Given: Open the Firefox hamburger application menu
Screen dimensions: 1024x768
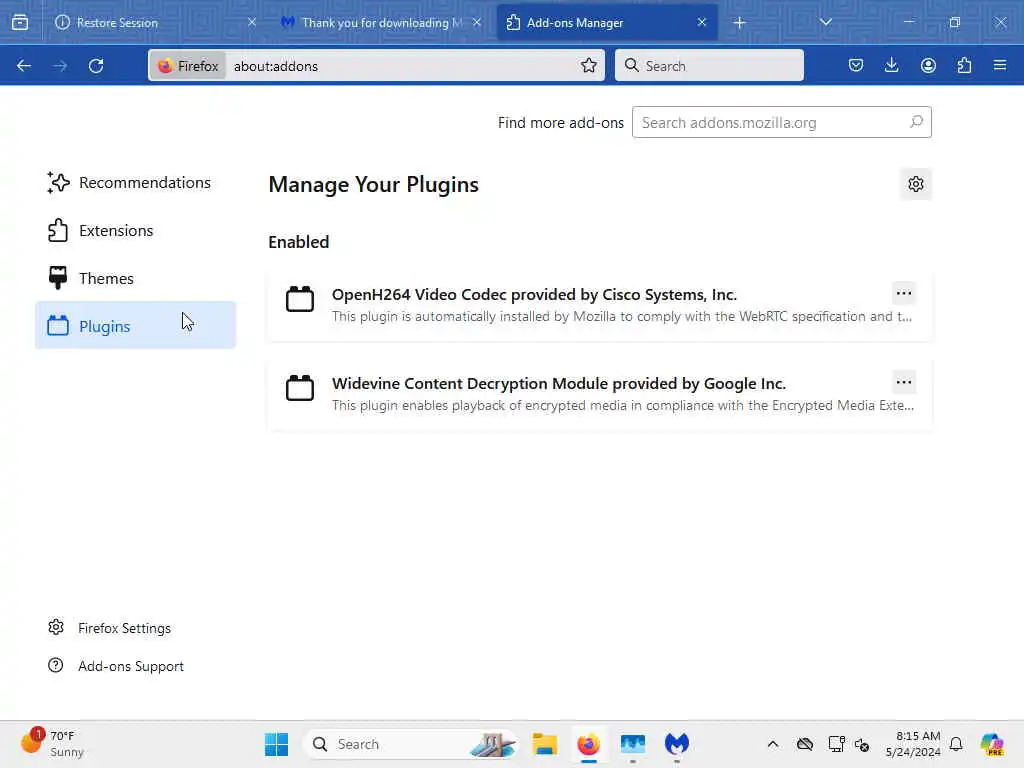Looking at the screenshot, I should pos(1000,65).
